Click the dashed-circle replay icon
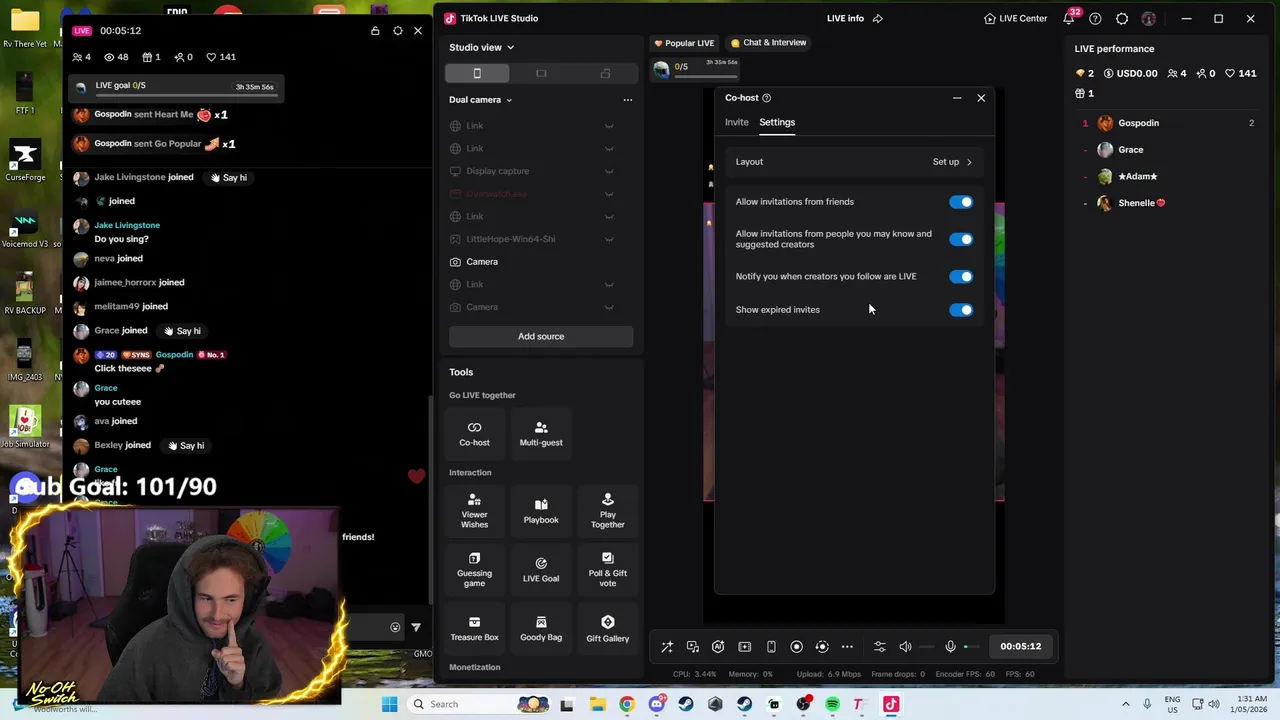The width and height of the screenshot is (1280, 720). pyautogui.click(x=822, y=647)
